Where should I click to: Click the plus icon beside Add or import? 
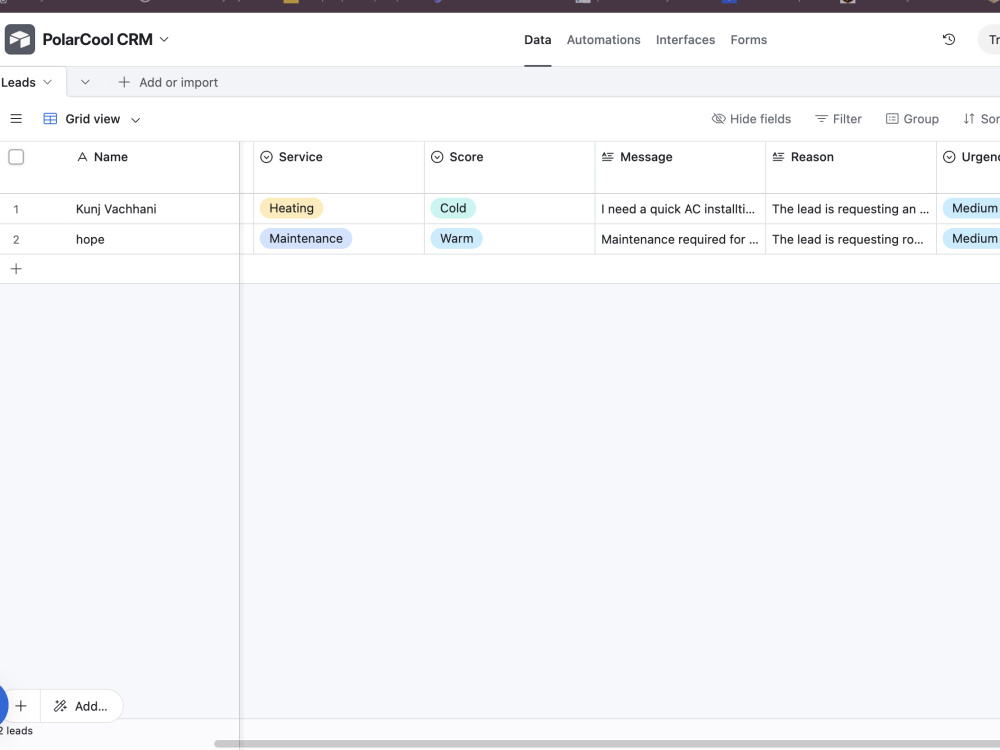[x=124, y=82]
